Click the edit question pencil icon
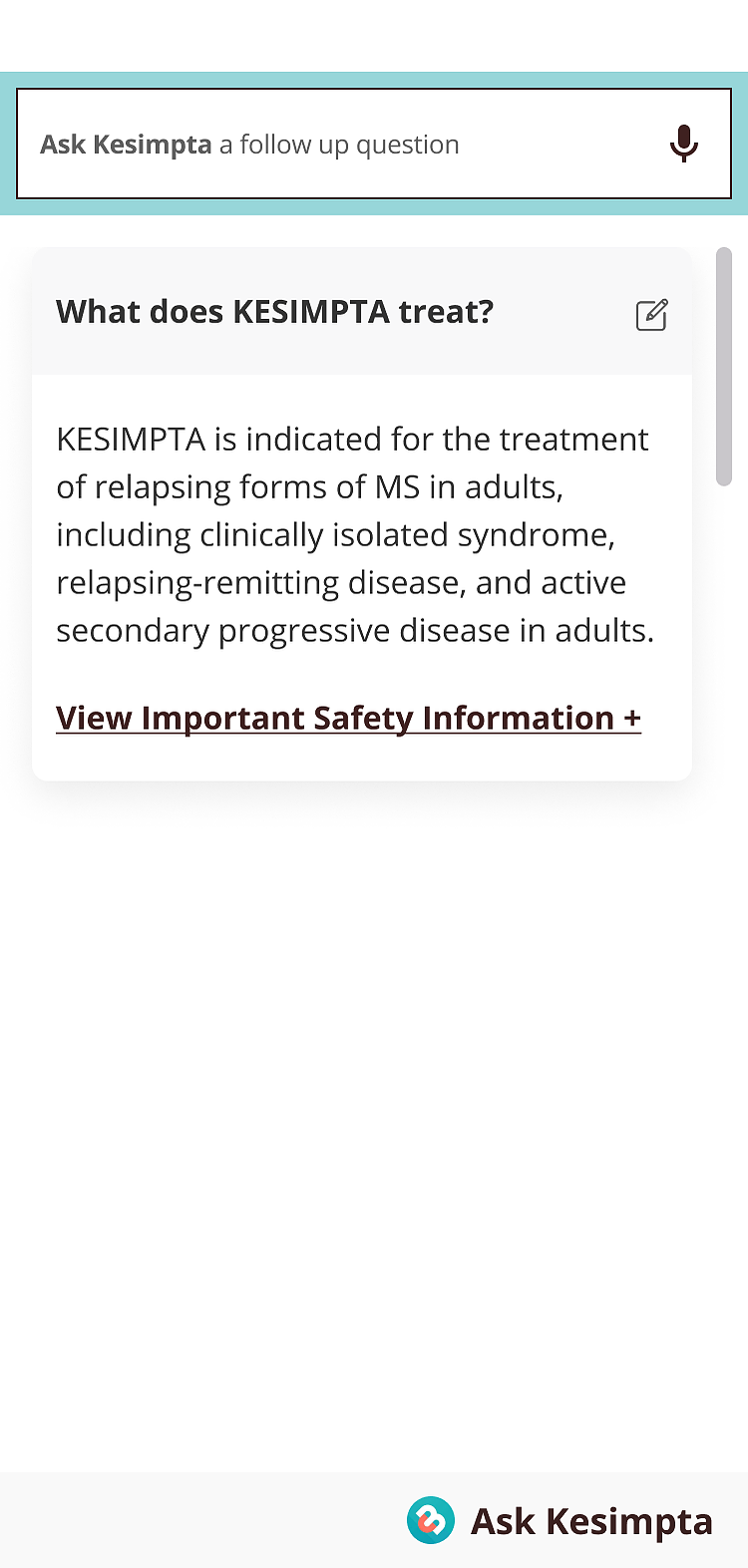Screen dimensions: 748x1568 tap(651, 314)
